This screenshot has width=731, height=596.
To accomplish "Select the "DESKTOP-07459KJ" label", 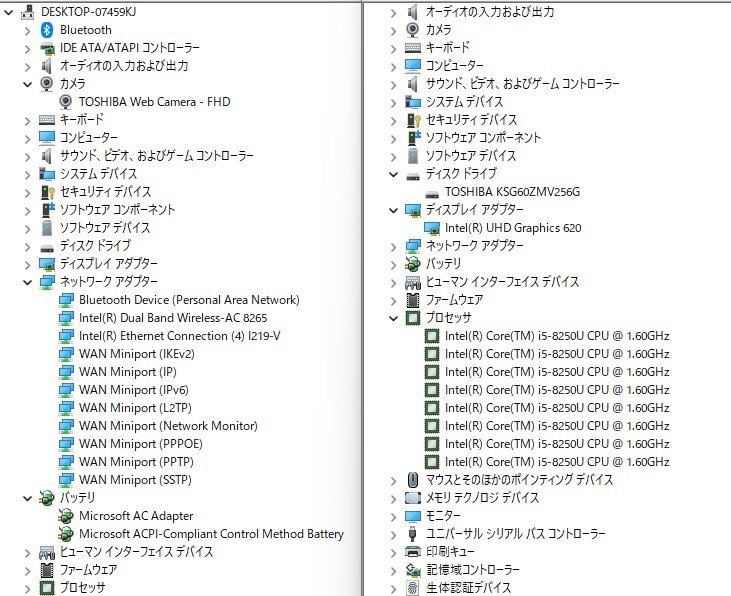I will tap(89, 12).
